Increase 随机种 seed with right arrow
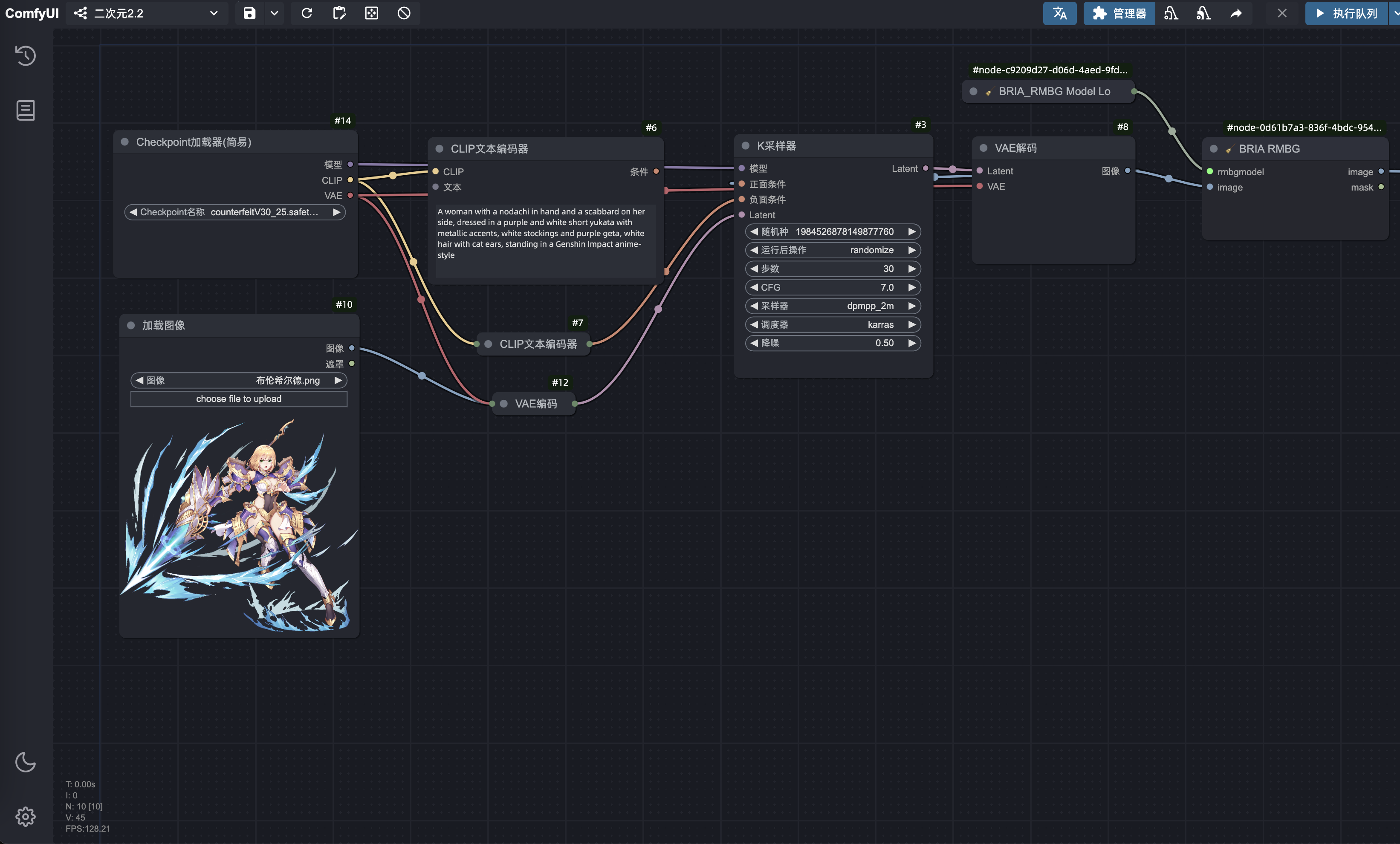 [911, 232]
